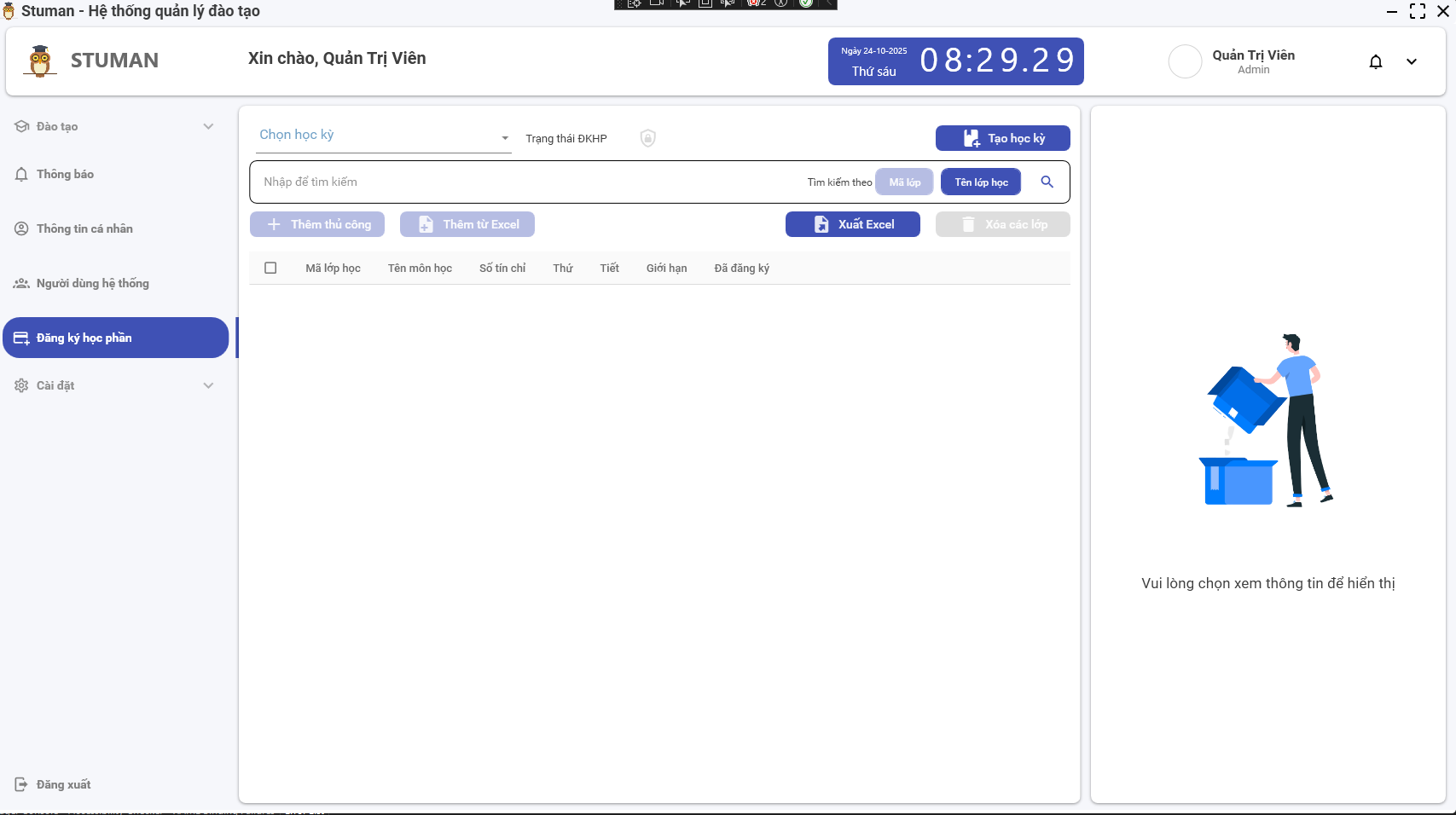Click the DKHP status shield icon
1456x815 pixels.
coord(647,138)
